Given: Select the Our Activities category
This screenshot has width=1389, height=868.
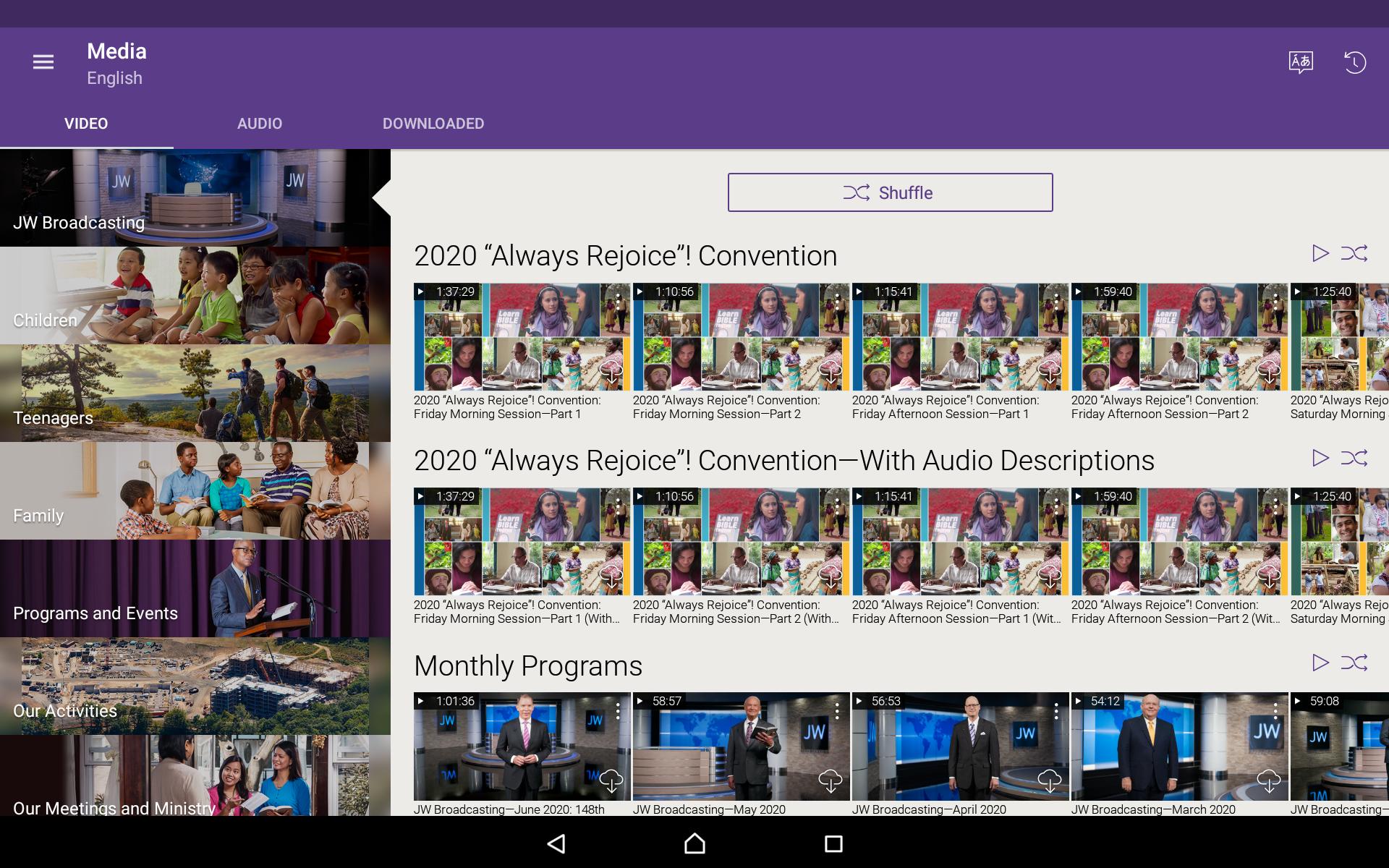Looking at the screenshot, I should [x=195, y=686].
